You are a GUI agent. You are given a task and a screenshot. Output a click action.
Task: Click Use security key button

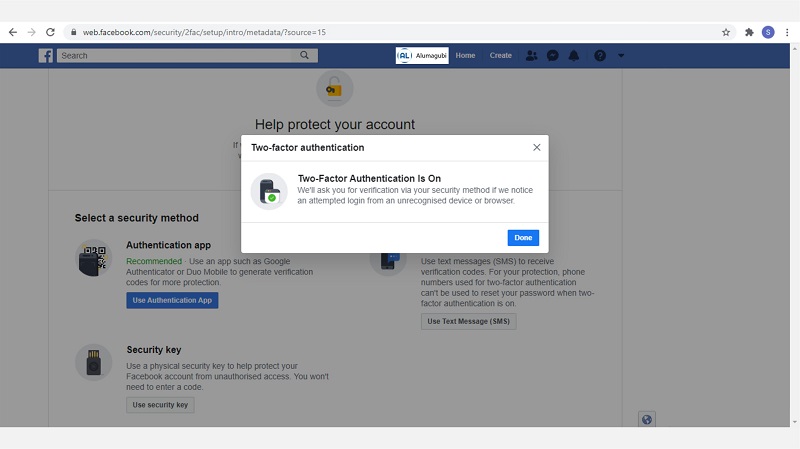coord(160,405)
